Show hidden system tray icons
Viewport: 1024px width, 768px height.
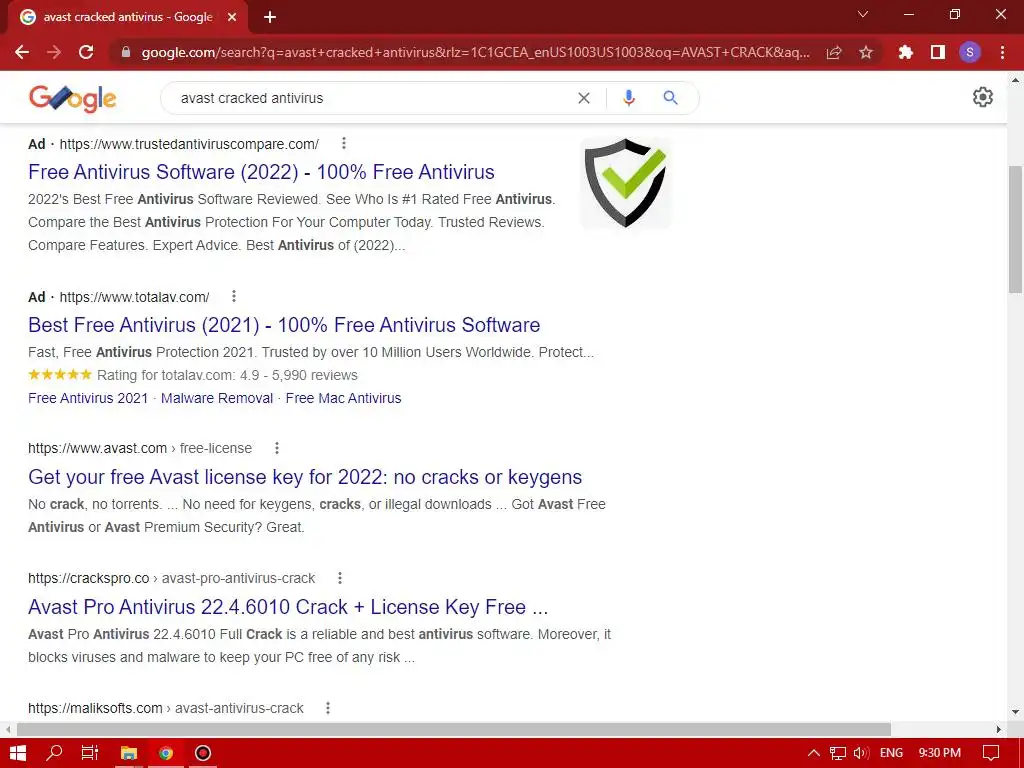(814, 753)
